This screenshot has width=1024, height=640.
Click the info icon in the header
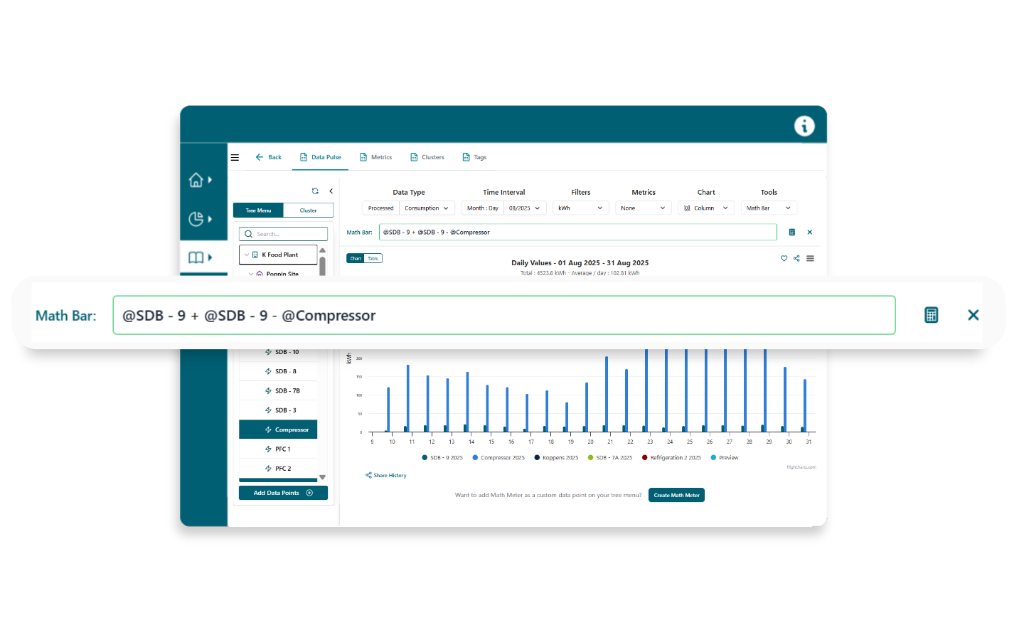(805, 126)
